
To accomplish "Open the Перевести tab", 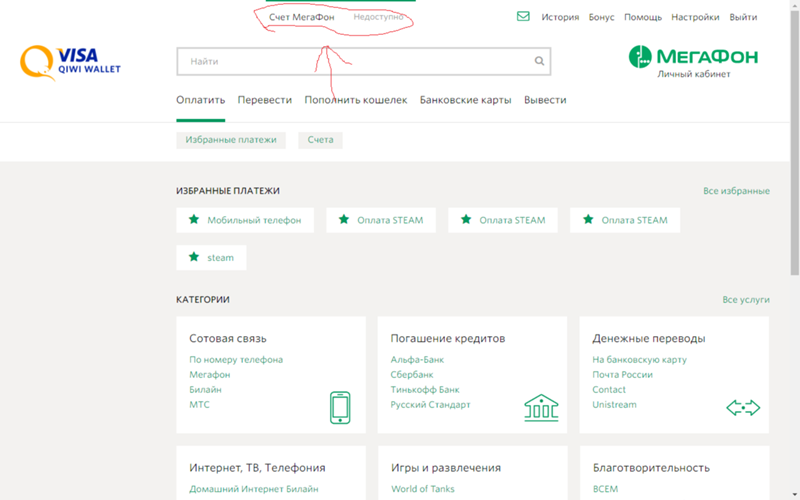I will [264, 100].
